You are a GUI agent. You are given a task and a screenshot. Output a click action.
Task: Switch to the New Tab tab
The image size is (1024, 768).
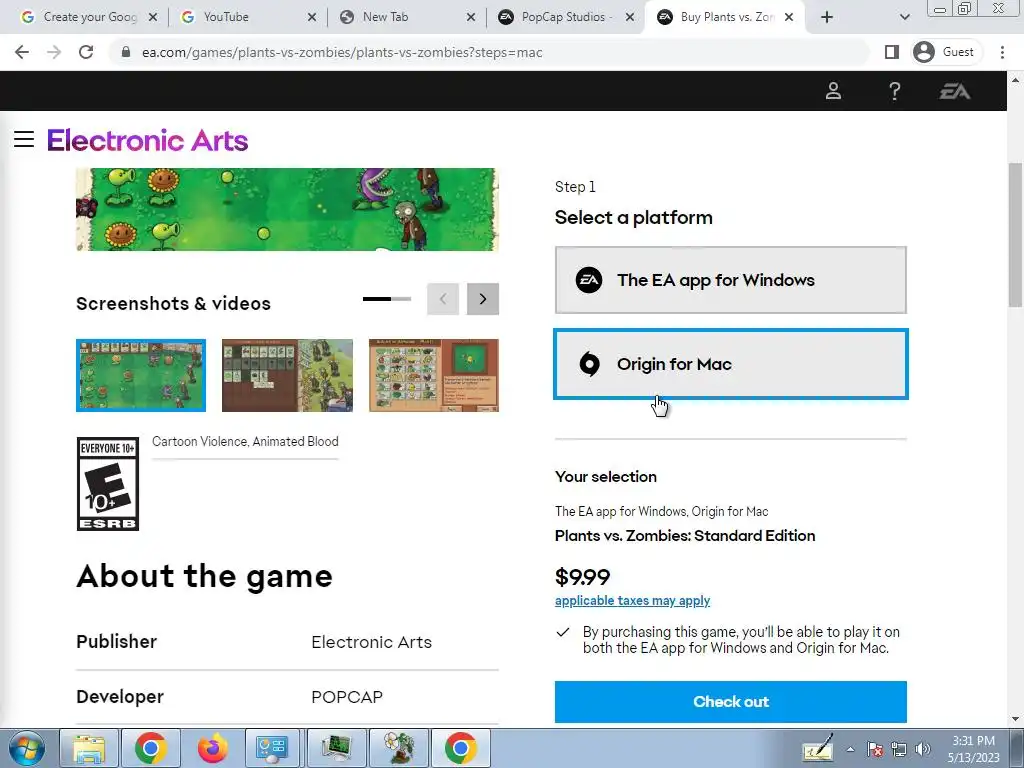[405, 17]
